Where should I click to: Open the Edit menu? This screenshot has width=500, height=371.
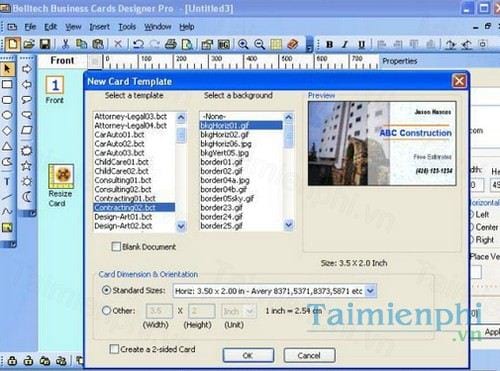tap(51, 27)
